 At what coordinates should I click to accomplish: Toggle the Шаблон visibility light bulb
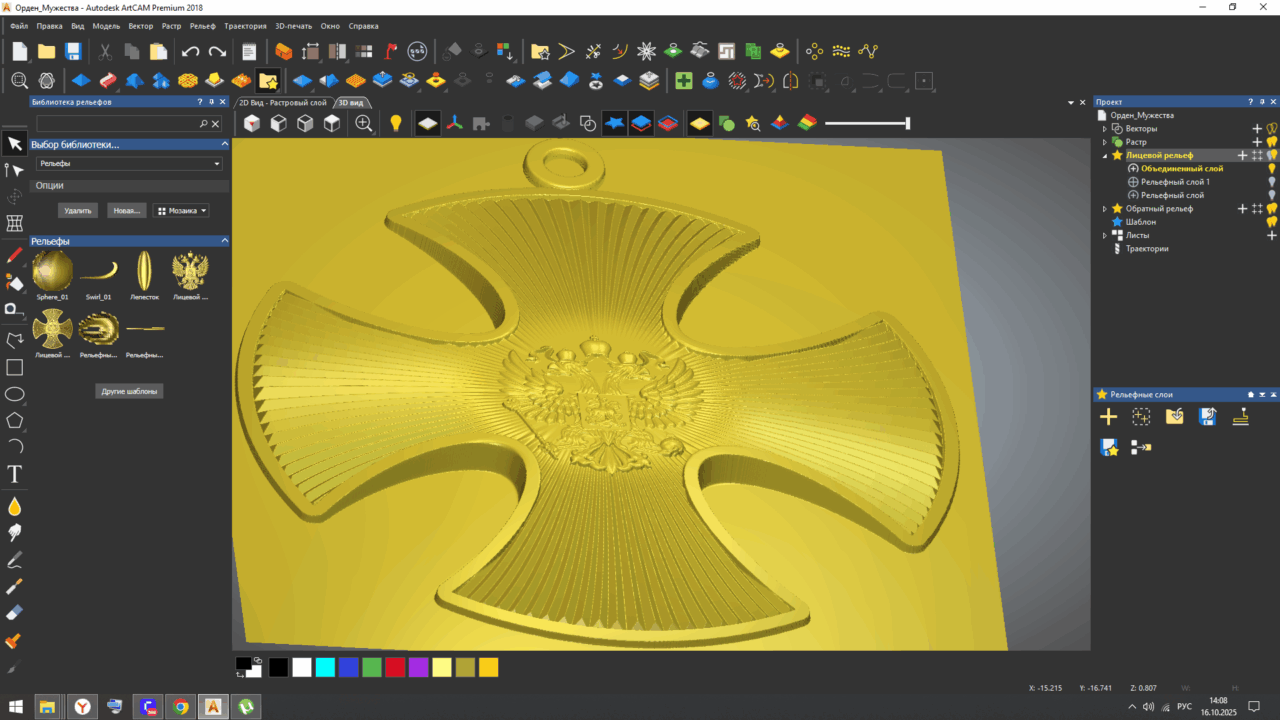point(1272,222)
